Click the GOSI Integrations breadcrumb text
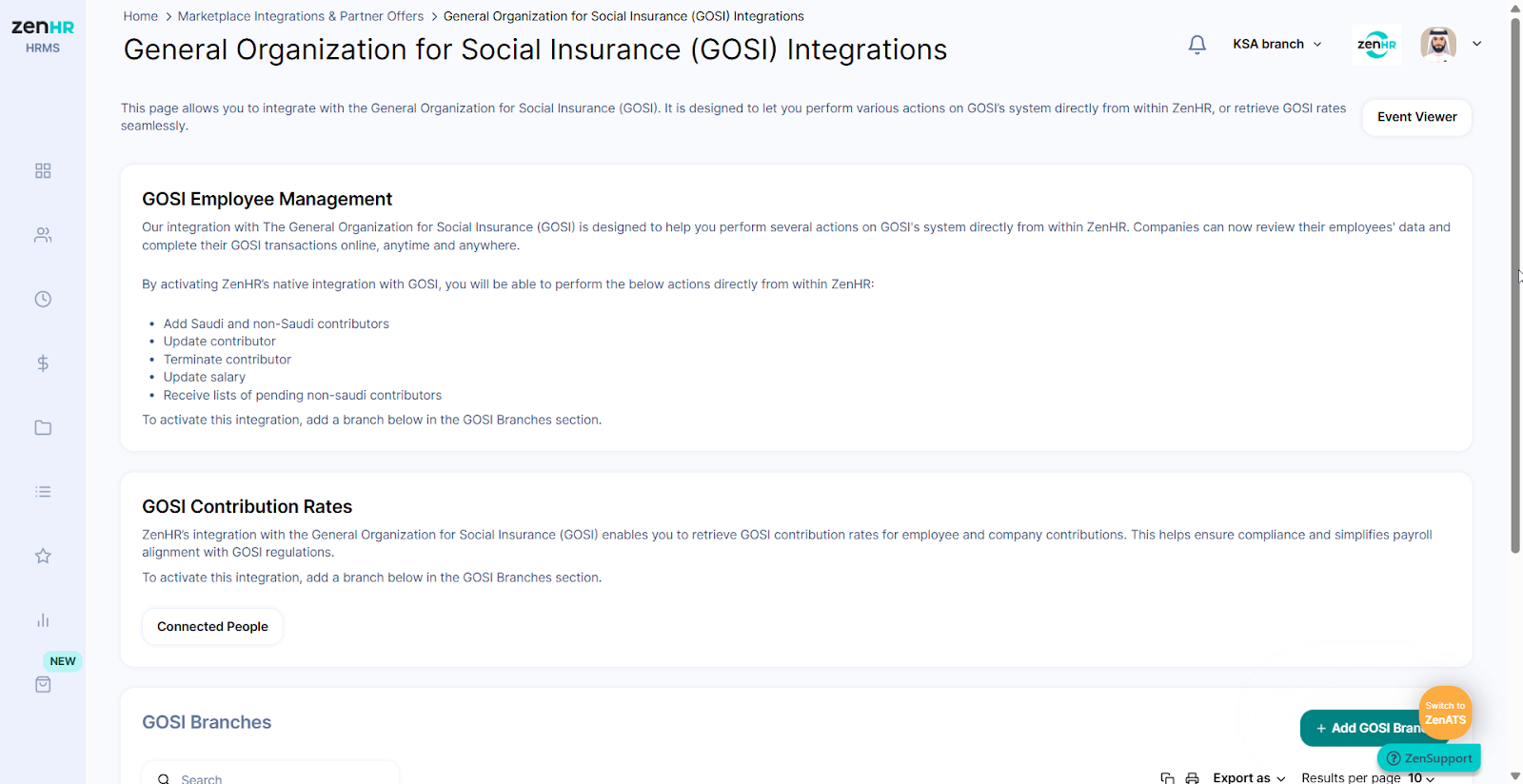1523x784 pixels. [x=623, y=16]
